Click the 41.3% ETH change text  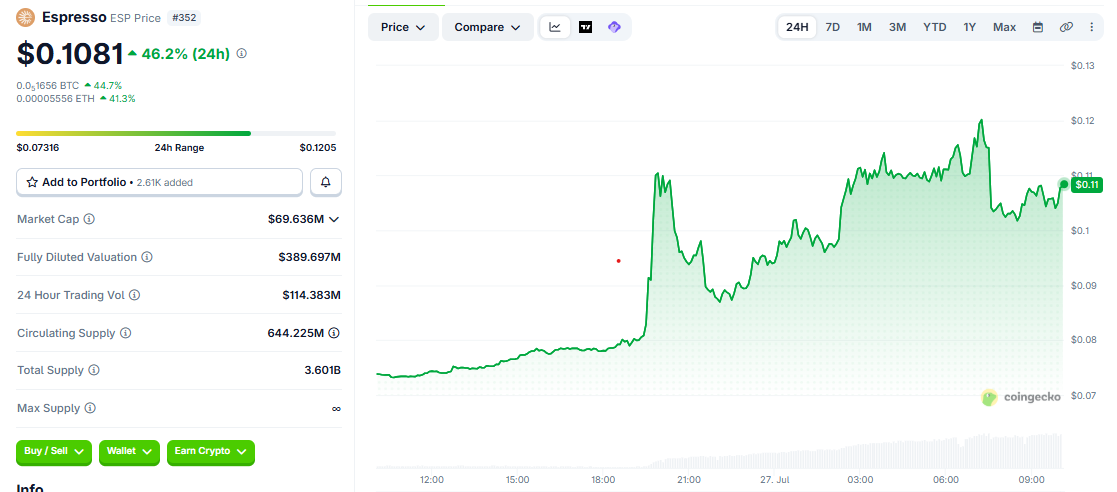click(121, 99)
